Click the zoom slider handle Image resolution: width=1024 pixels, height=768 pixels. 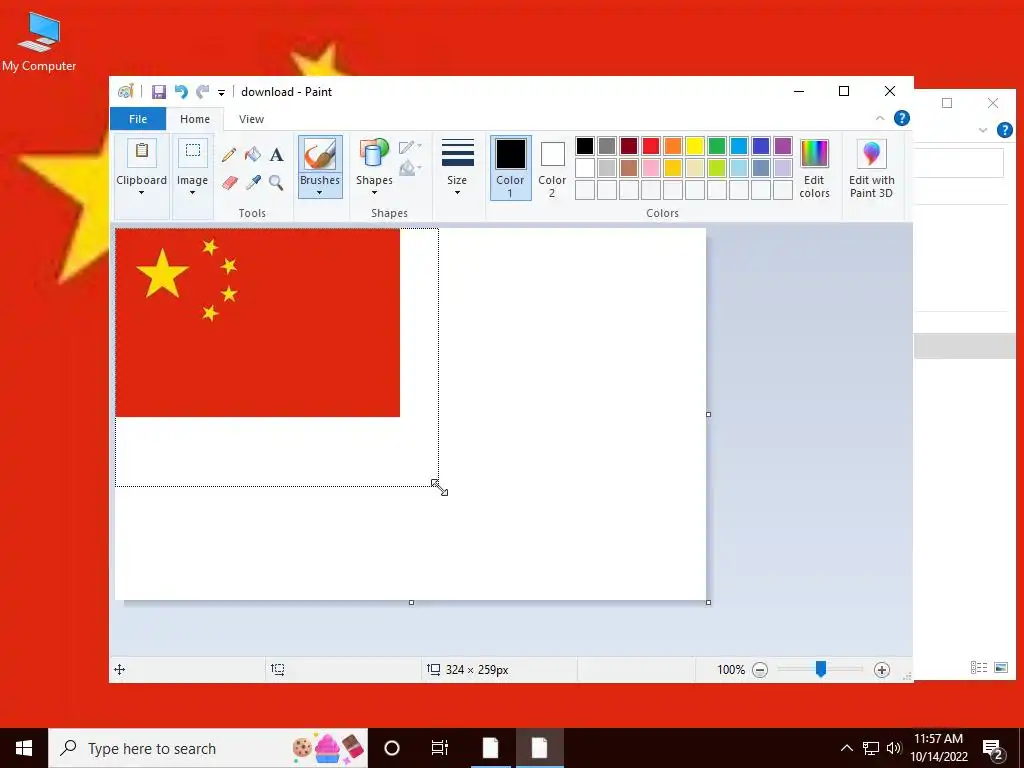(821, 669)
